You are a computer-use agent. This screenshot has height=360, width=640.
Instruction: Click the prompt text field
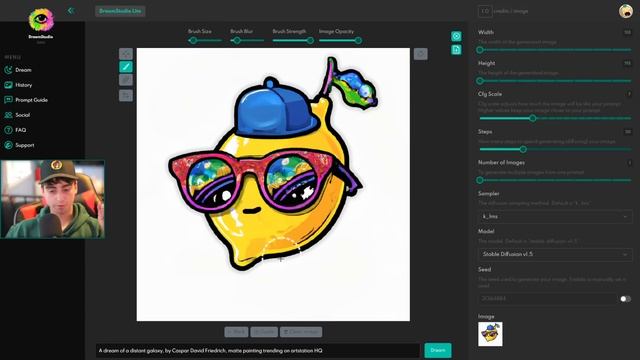[x=258, y=351]
